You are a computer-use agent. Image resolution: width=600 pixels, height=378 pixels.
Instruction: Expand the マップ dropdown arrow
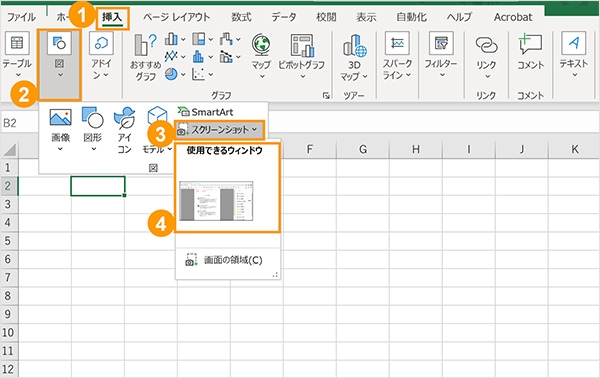[x=262, y=77]
